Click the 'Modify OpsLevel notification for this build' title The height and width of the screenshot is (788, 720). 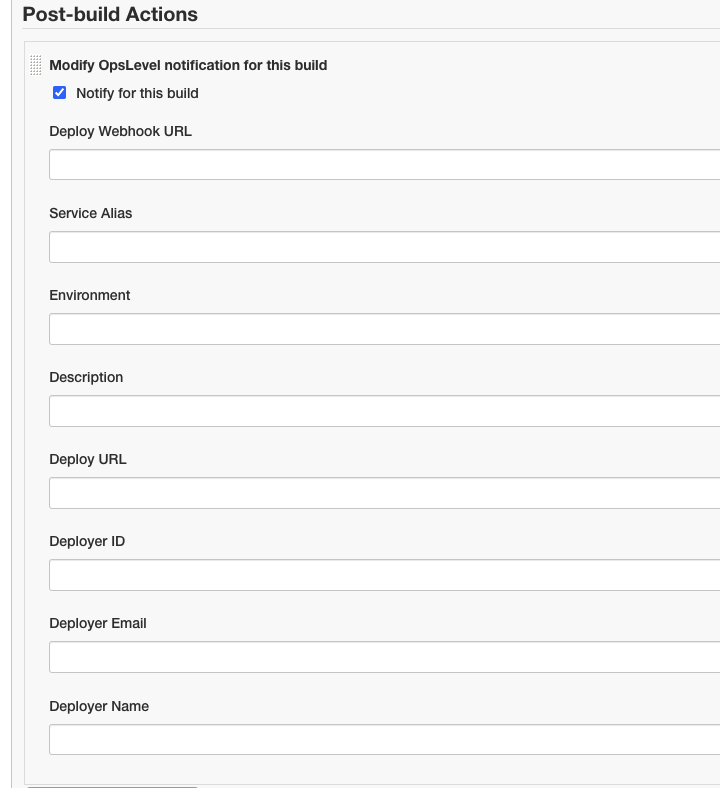(188, 65)
